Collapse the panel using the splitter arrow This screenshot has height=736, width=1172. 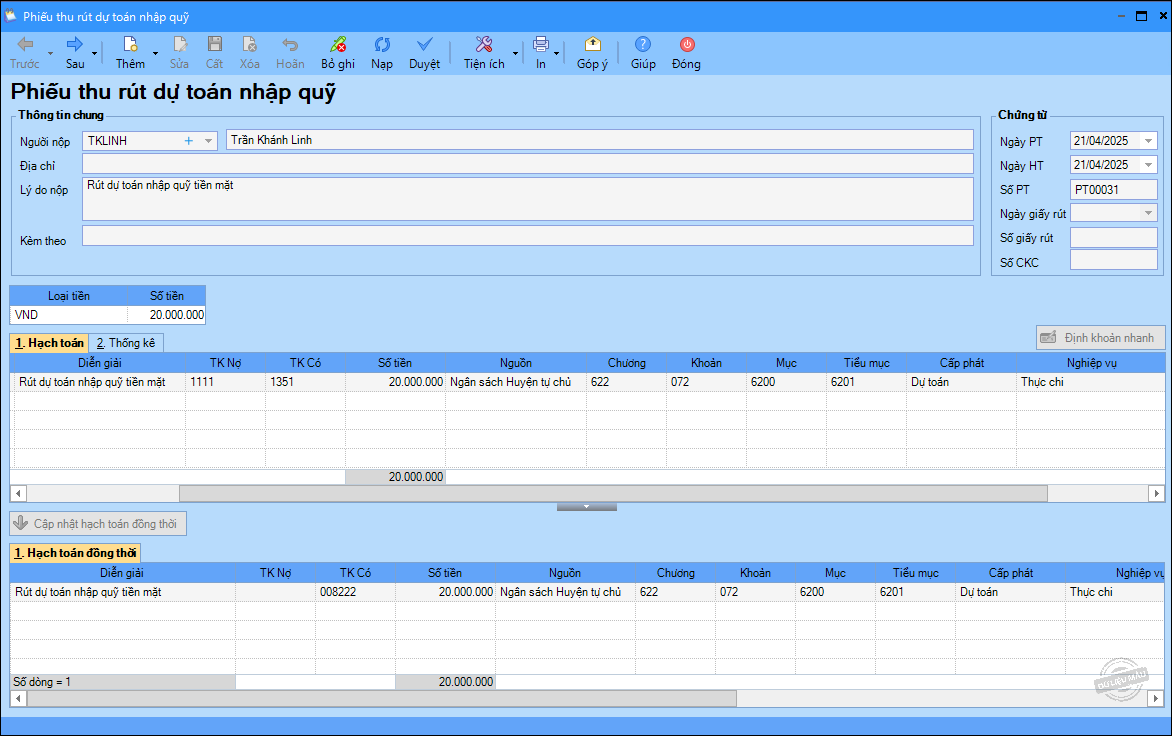[586, 507]
